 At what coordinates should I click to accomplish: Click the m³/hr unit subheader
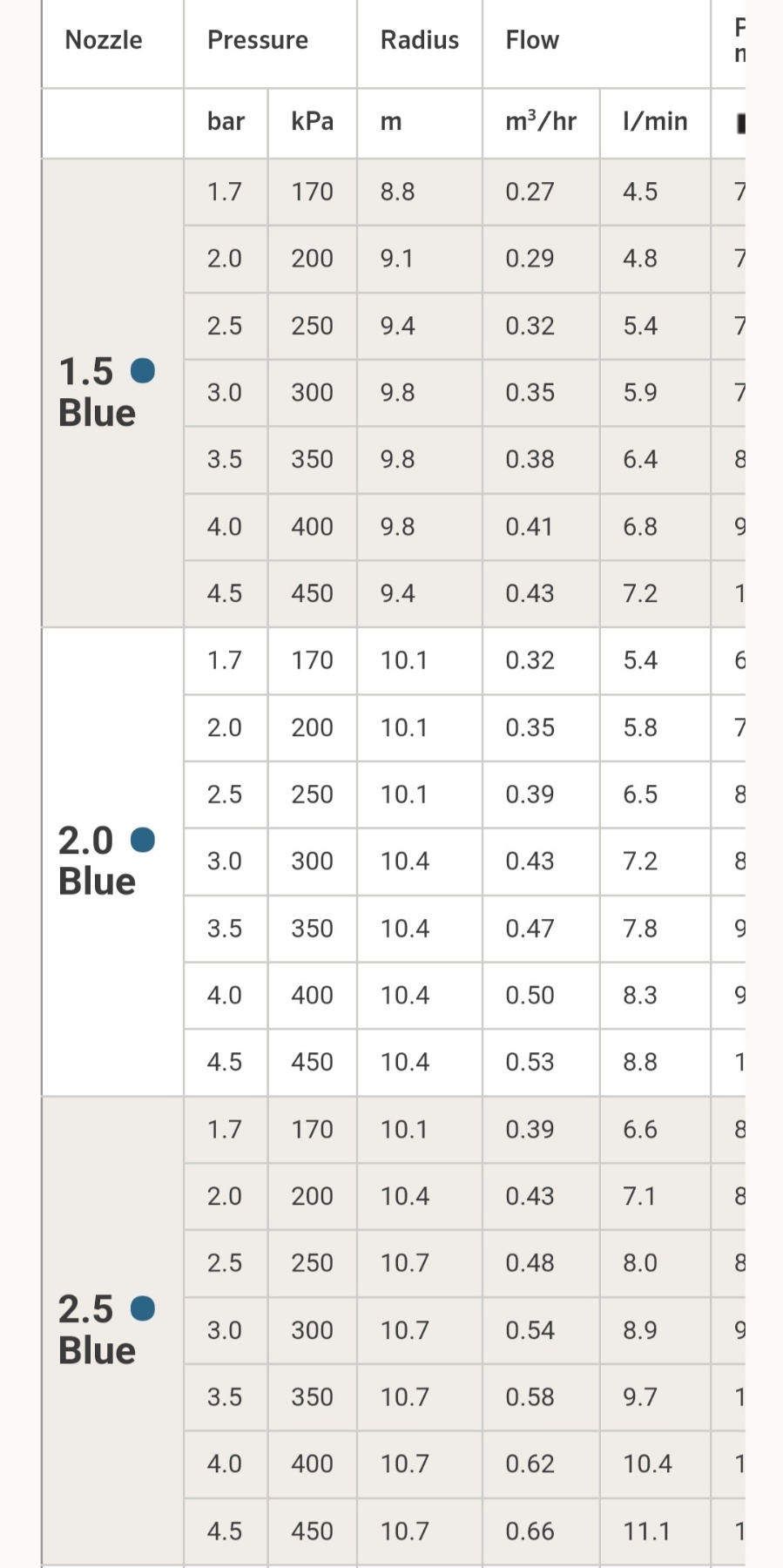tap(541, 121)
